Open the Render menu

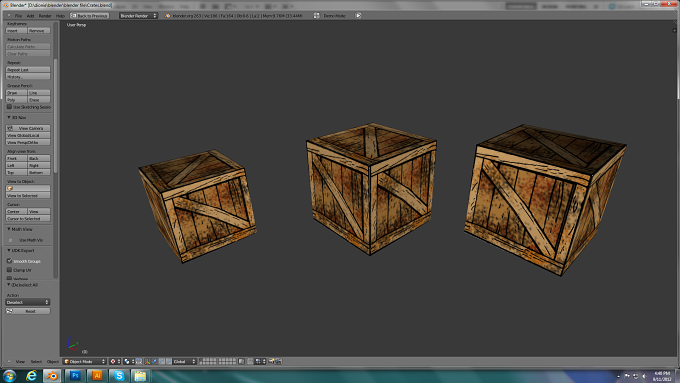[x=45, y=16]
